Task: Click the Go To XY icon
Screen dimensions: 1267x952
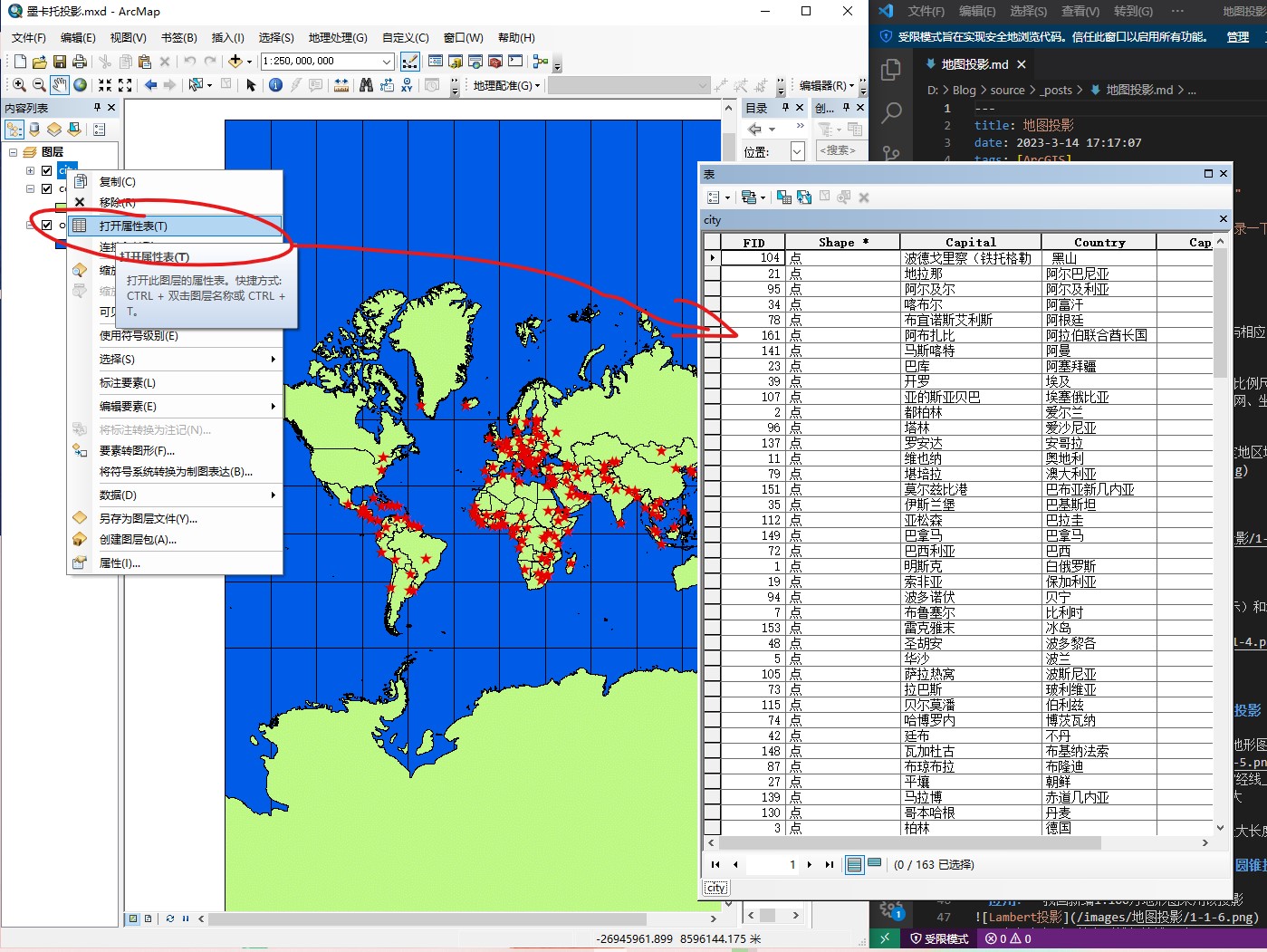Action: click(407, 85)
